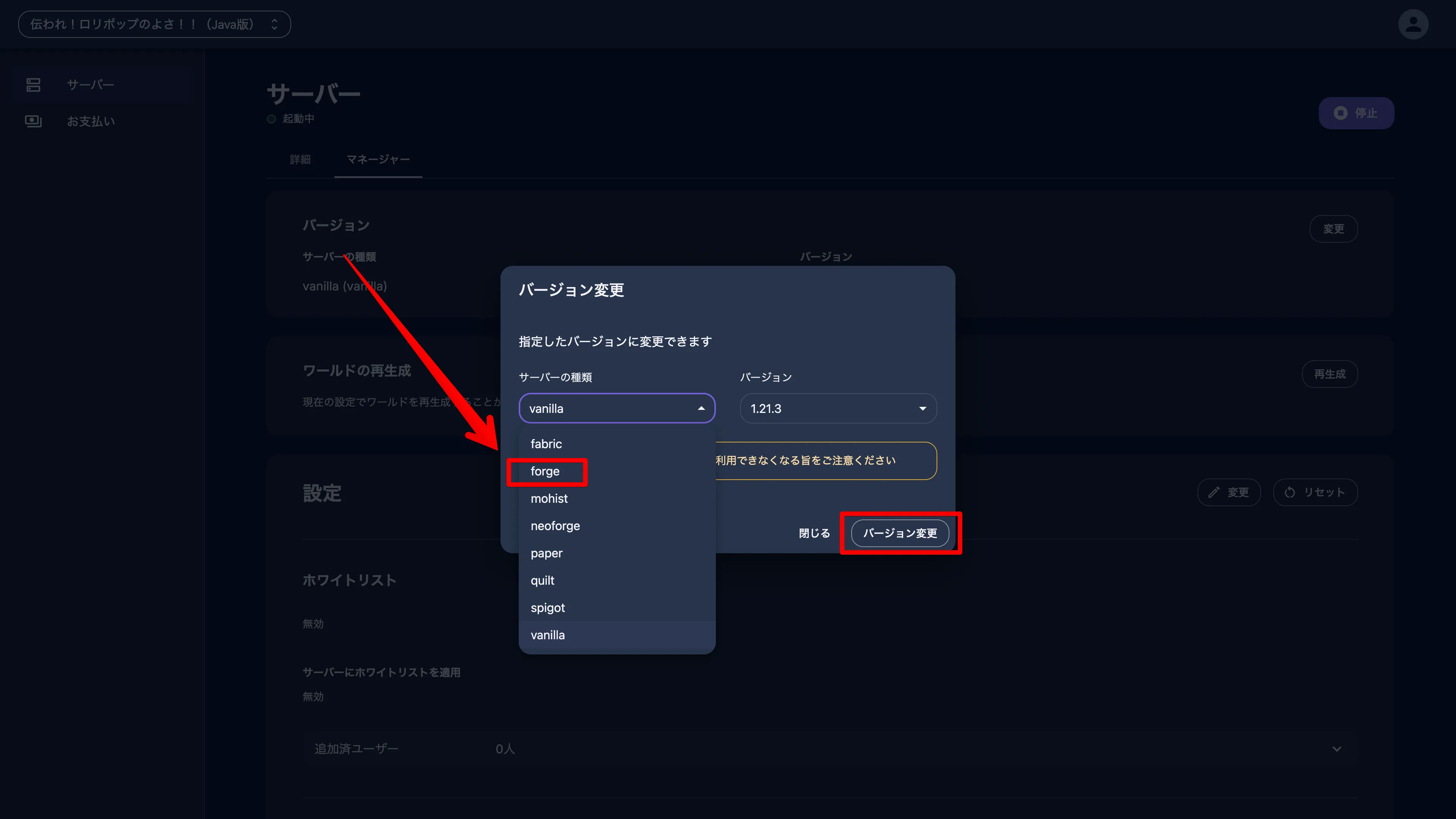1456x819 pixels.
Task: Select mohist from server type list
Action: click(617, 499)
